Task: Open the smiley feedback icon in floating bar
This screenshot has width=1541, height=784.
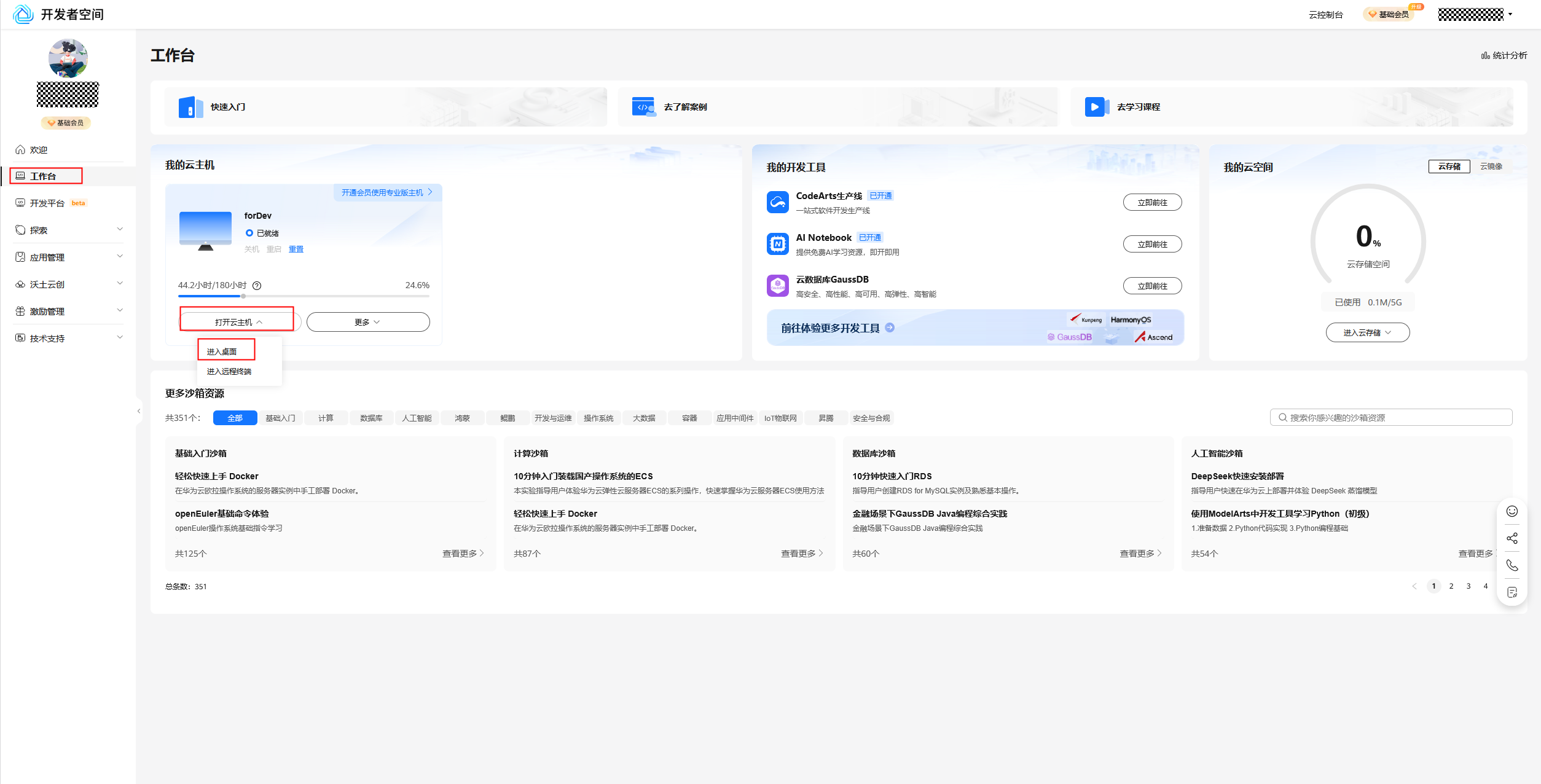Action: 1512,511
